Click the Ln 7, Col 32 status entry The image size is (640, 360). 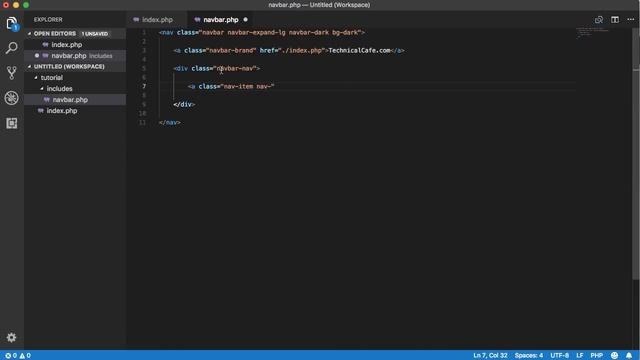point(490,356)
